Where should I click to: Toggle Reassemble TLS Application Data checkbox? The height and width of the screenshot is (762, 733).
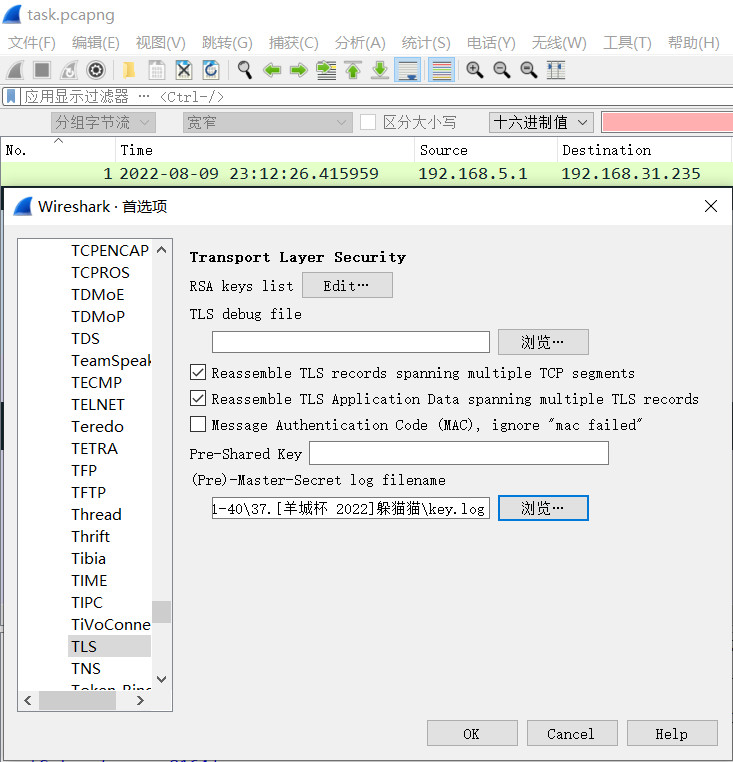(198, 398)
